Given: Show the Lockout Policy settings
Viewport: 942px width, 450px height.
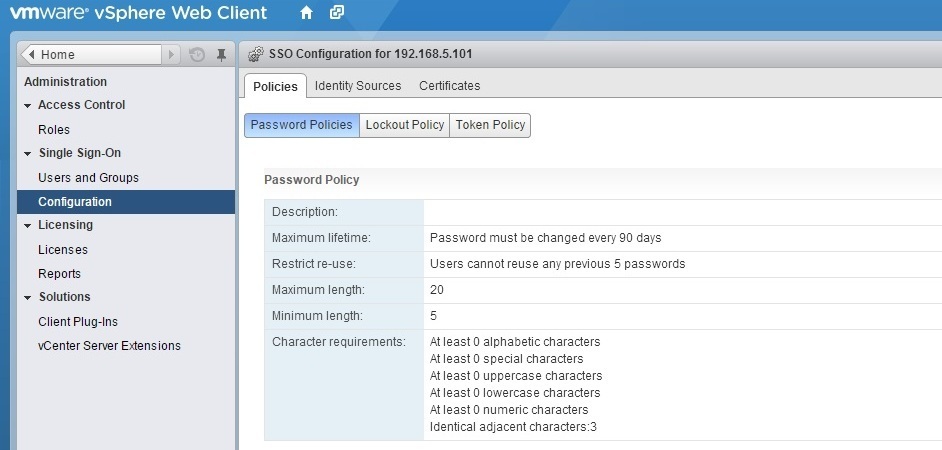Looking at the screenshot, I should tap(404, 125).
